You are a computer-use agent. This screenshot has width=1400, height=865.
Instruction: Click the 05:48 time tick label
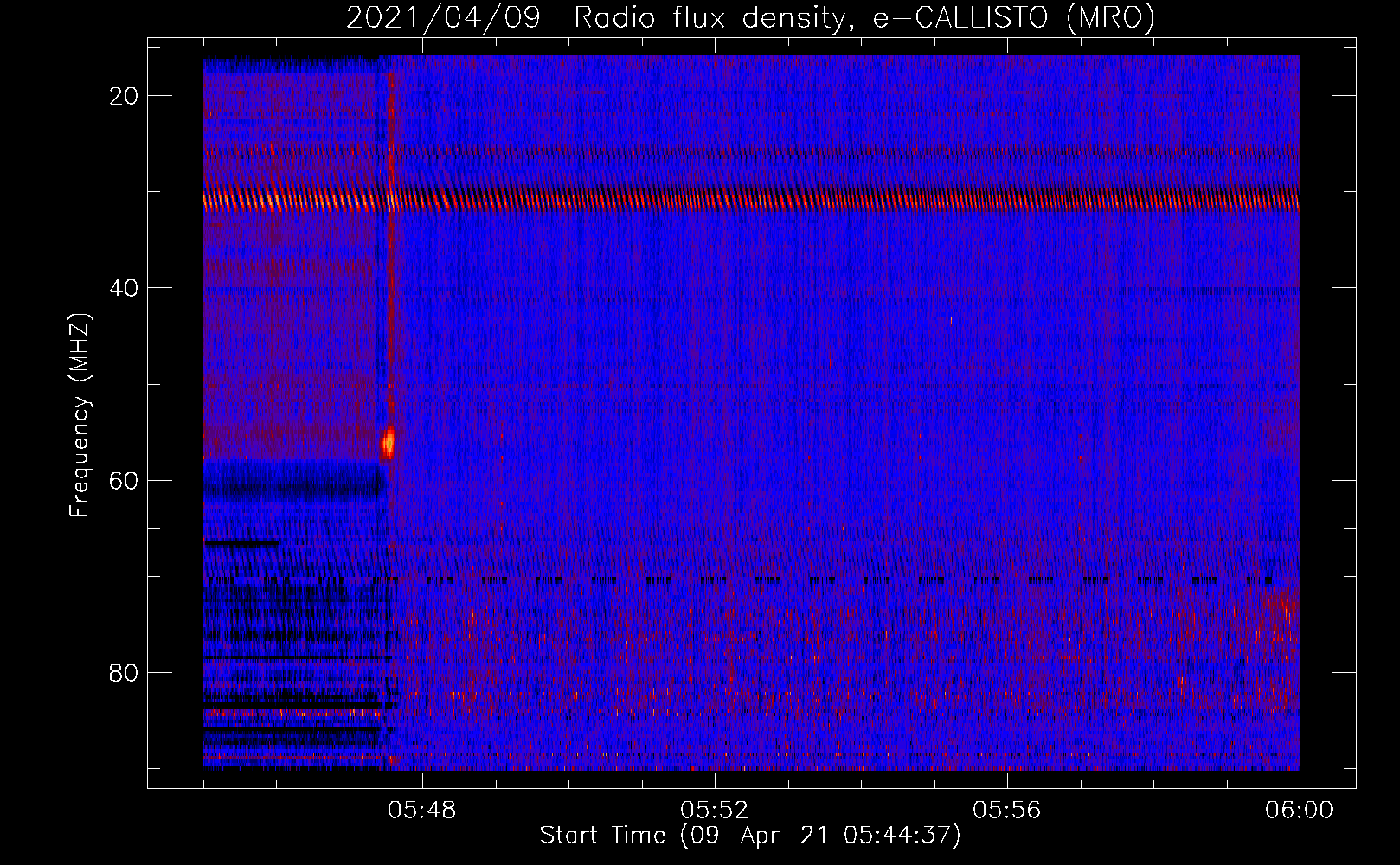click(x=422, y=811)
